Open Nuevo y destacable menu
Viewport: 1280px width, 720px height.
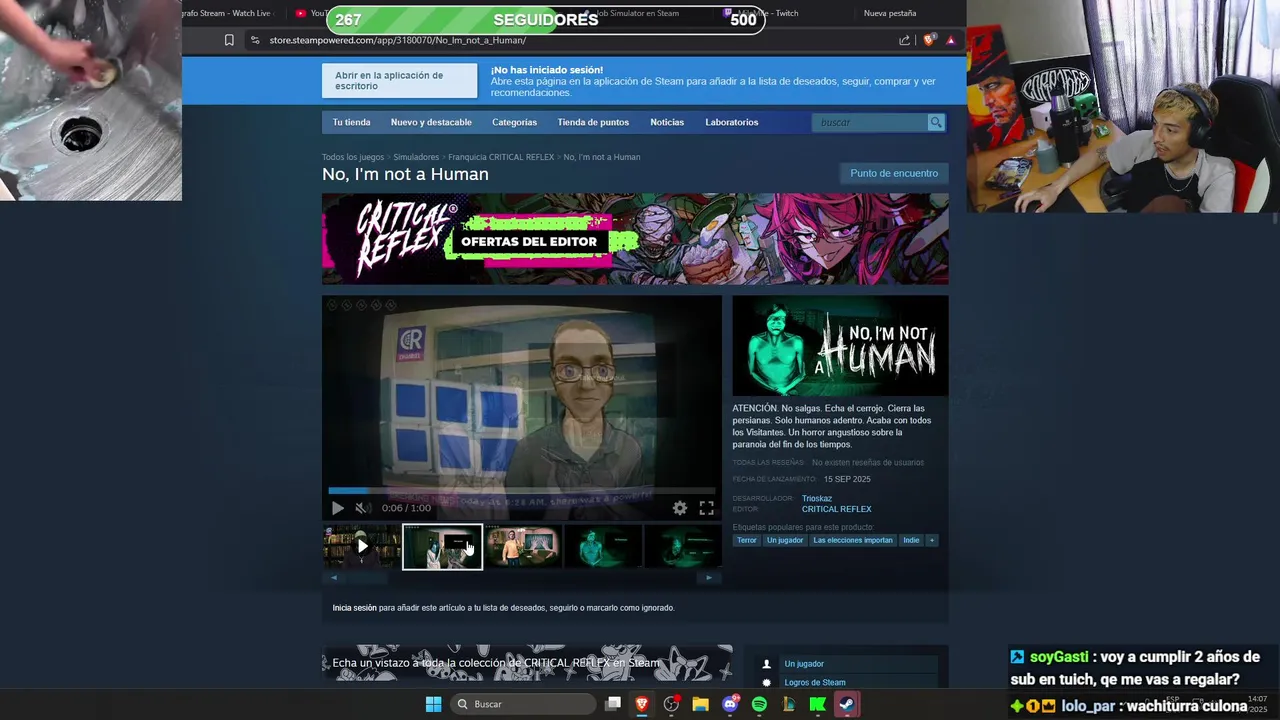tap(431, 122)
